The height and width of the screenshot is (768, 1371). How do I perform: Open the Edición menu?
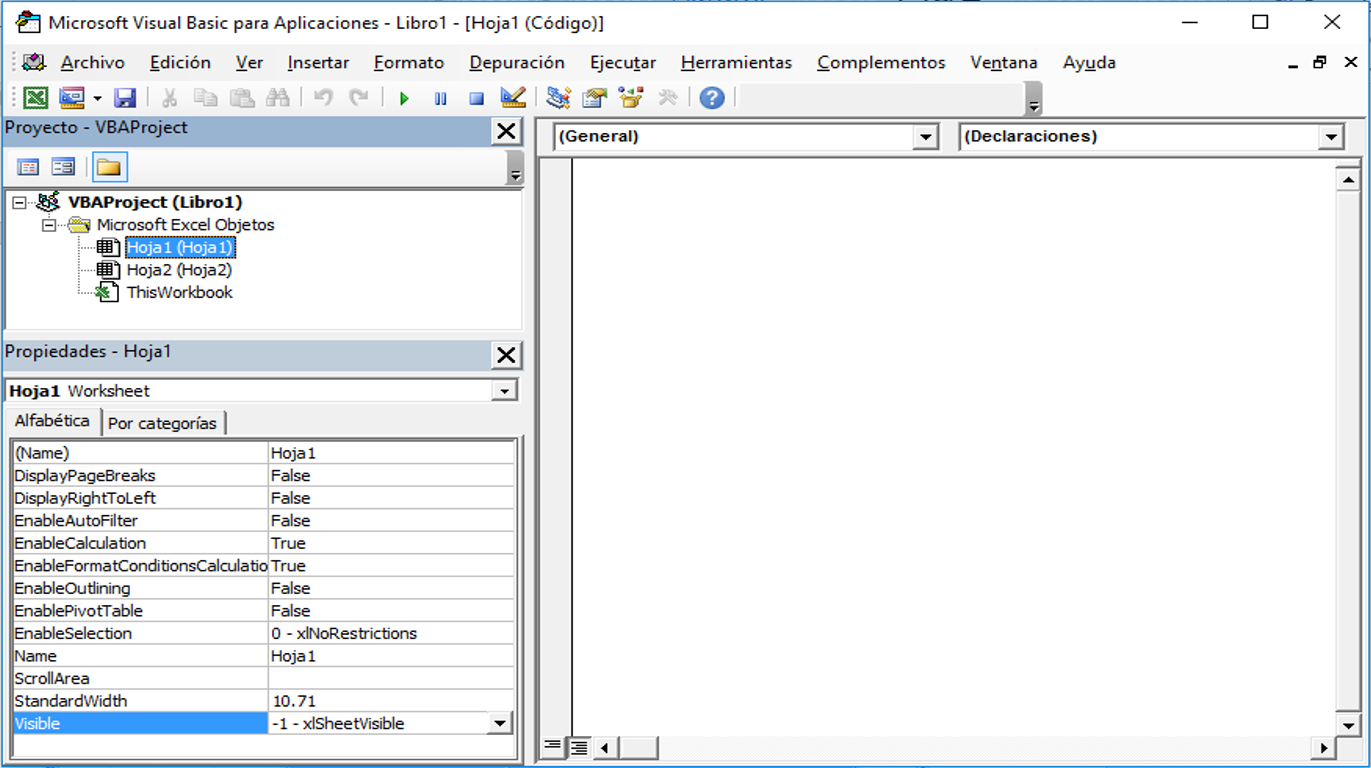point(180,62)
